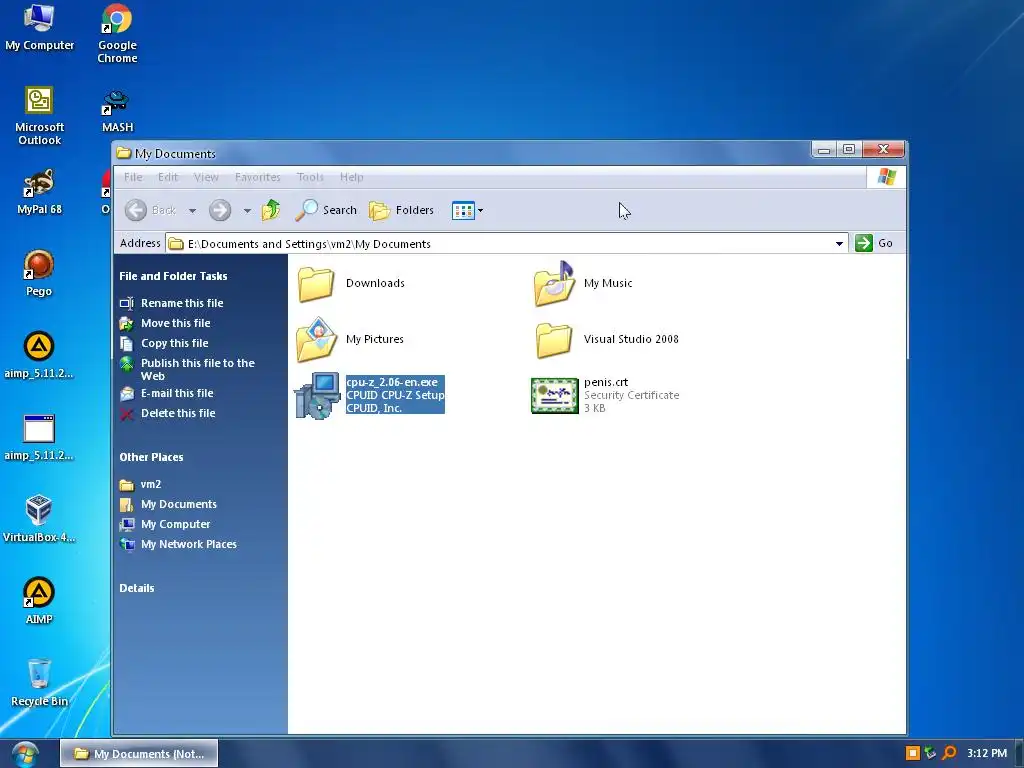Screen dimensions: 1024x768
Task: Select the Downloads folder
Action: tap(351, 283)
